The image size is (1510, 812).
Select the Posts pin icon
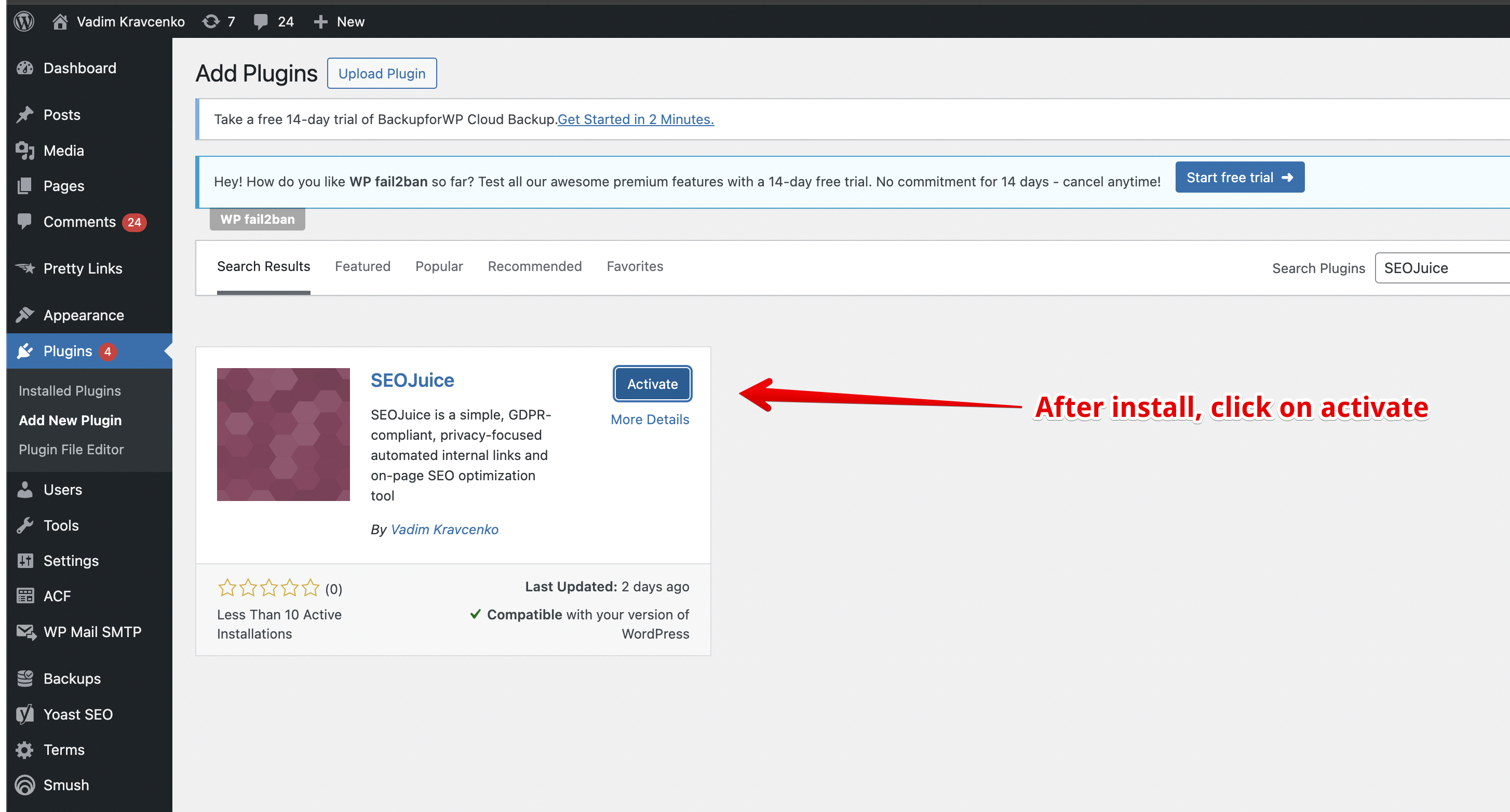tap(25, 114)
